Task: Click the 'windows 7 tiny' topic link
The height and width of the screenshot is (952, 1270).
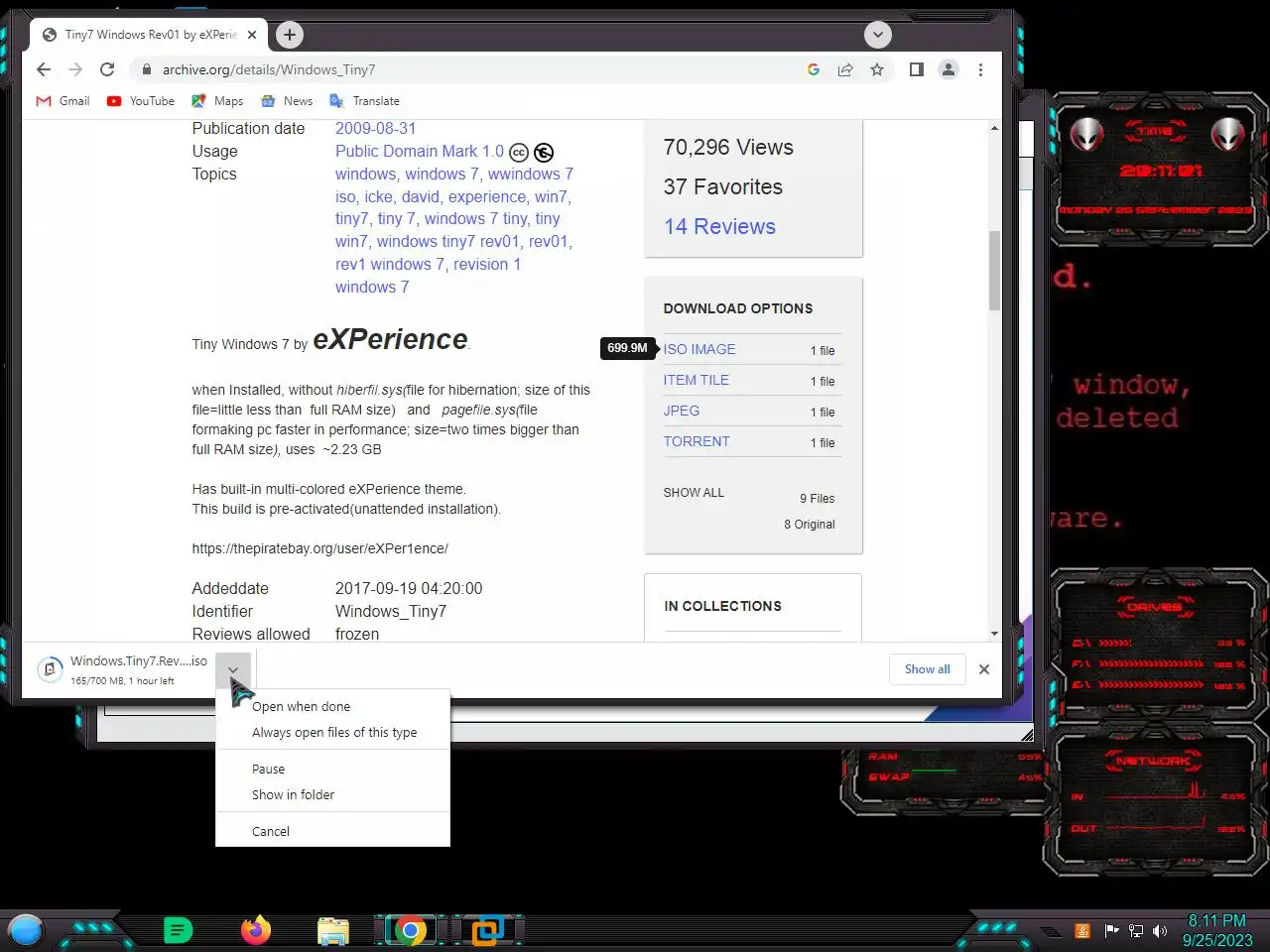Action: coord(475,219)
